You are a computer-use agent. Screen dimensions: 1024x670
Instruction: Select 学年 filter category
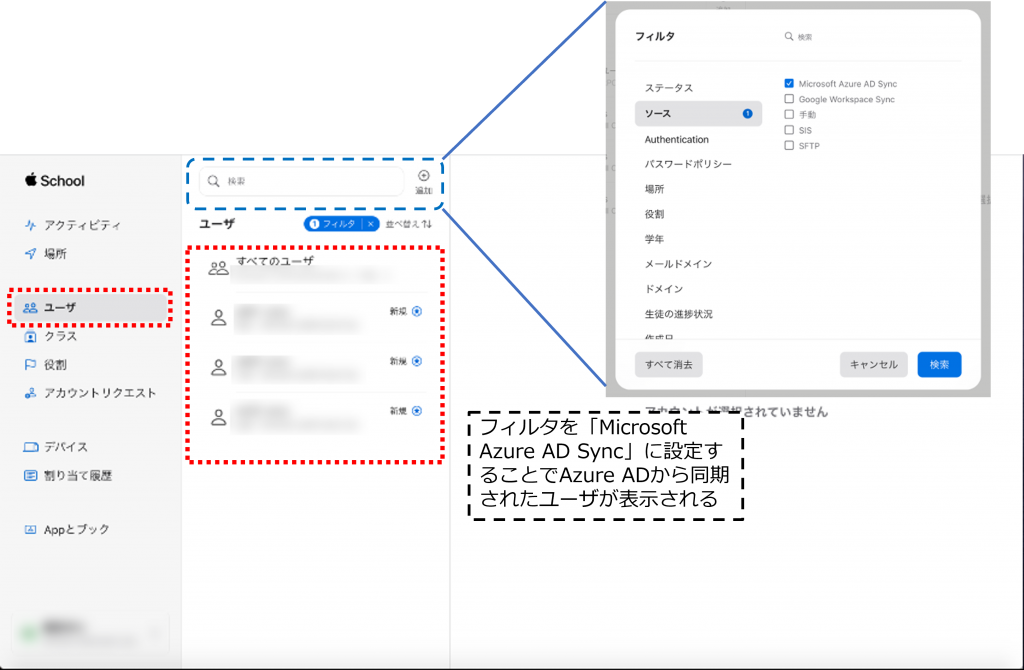click(654, 239)
